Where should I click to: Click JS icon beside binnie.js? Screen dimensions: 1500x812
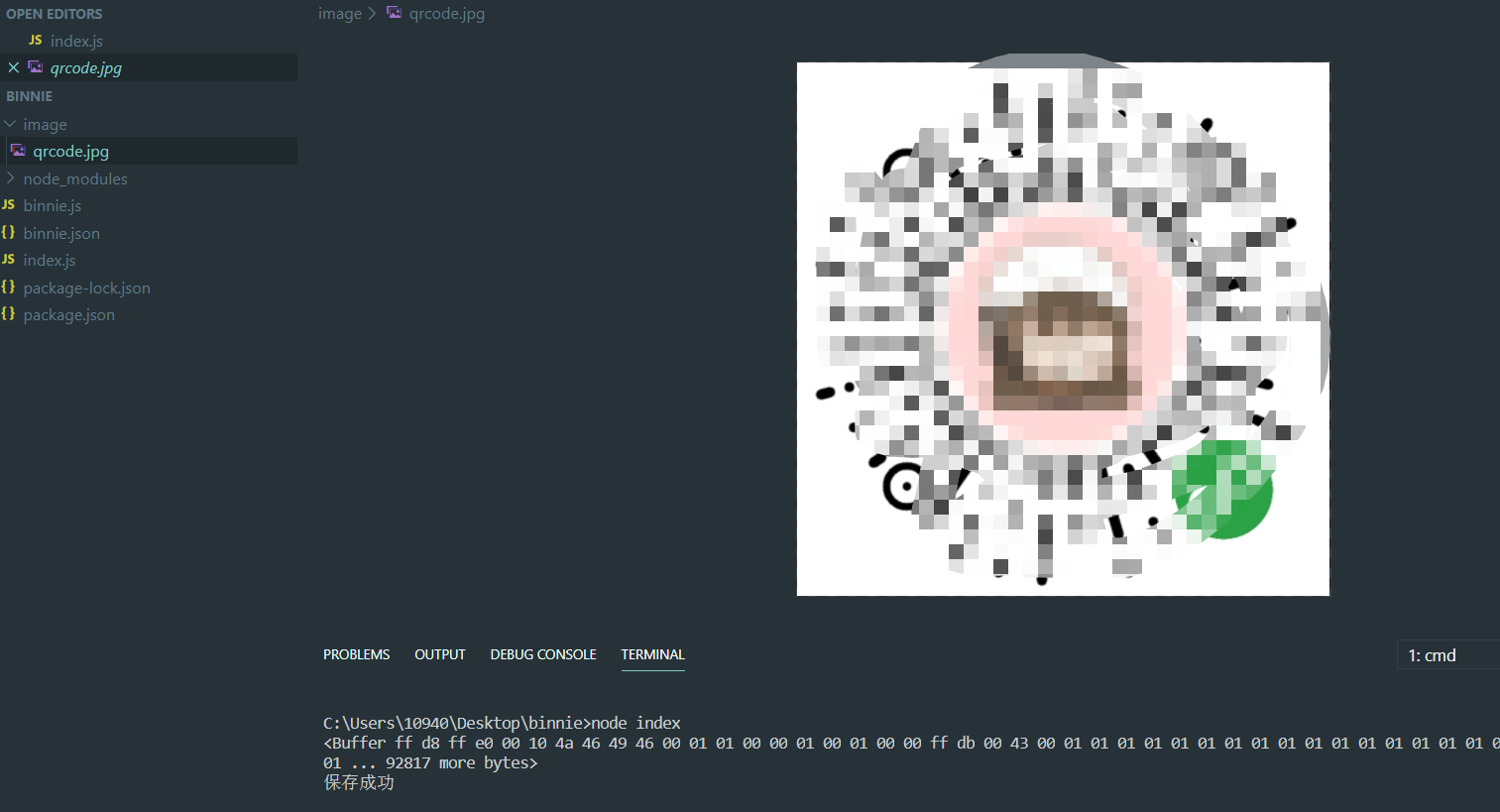point(8,205)
